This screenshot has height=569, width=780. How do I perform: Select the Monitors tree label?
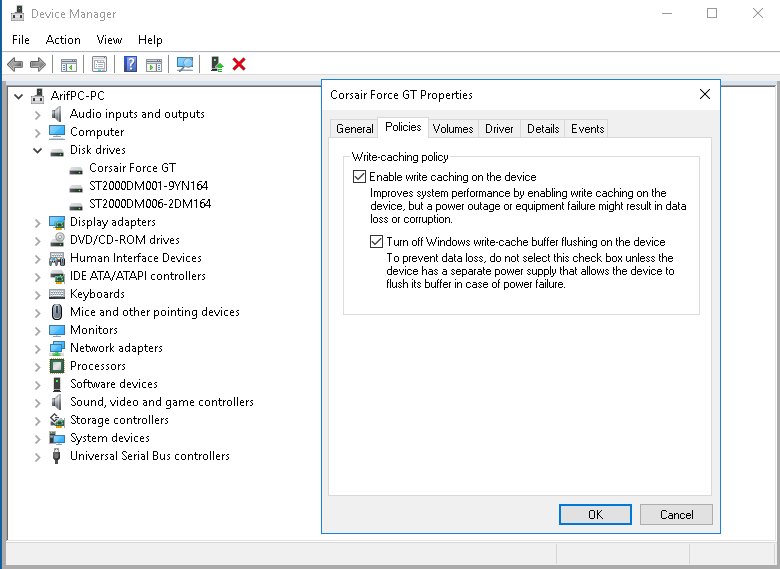94,330
